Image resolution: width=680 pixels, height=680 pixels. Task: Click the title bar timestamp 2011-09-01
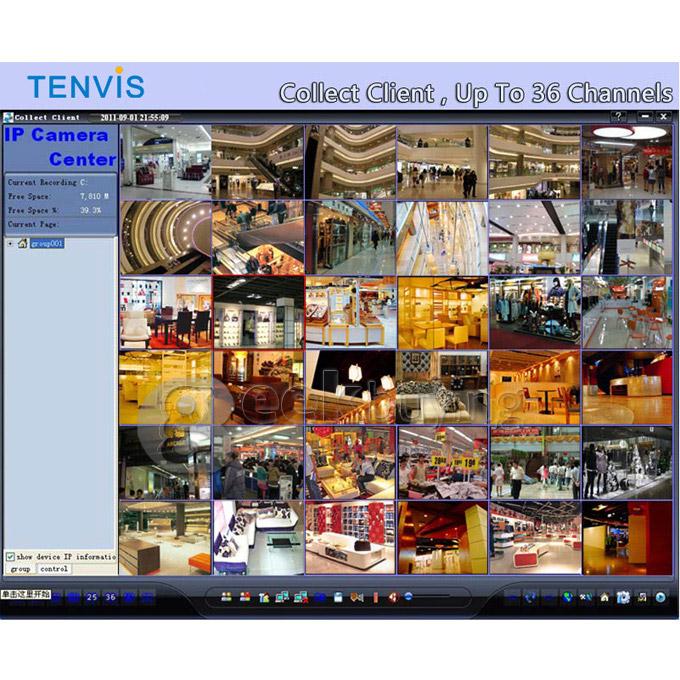point(134,117)
